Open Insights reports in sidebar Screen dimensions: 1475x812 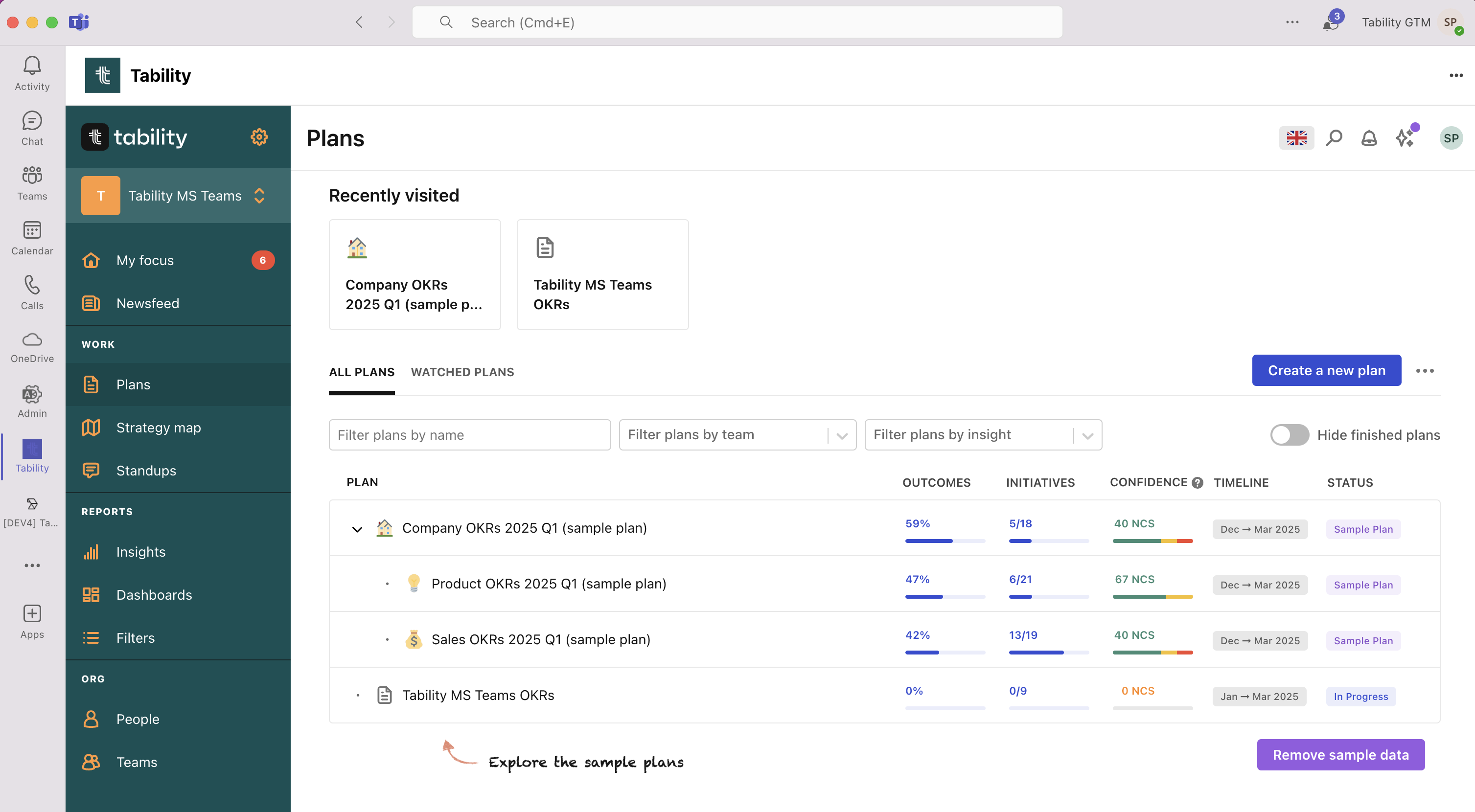pyautogui.click(x=140, y=552)
